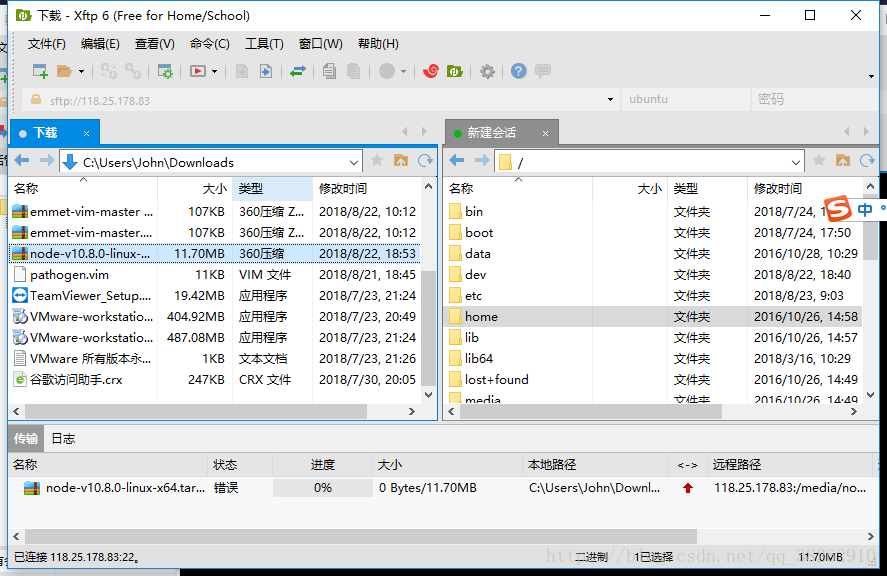This screenshot has height=576, width=887.
Task: Open the Window menu 窗口(W)
Action: click(x=320, y=44)
